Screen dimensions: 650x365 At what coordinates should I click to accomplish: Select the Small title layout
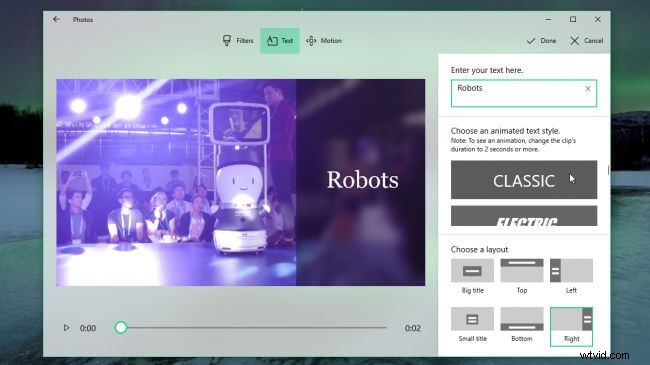473,325
